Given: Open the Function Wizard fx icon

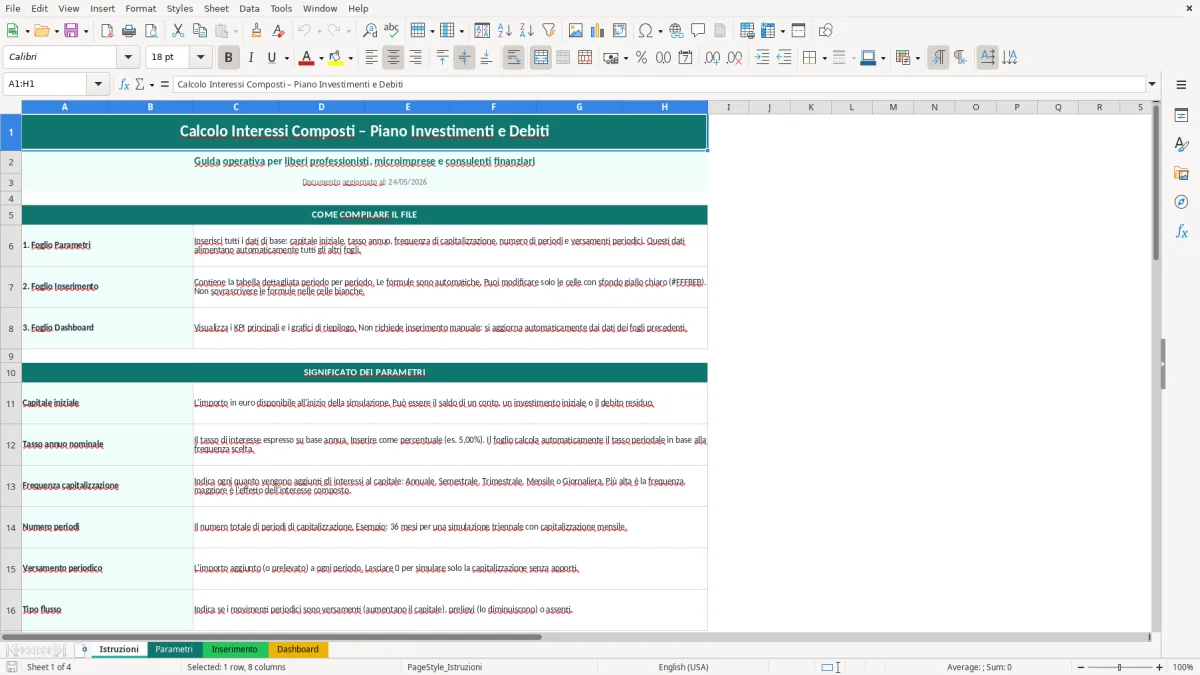Looking at the screenshot, I should click(x=125, y=84).
